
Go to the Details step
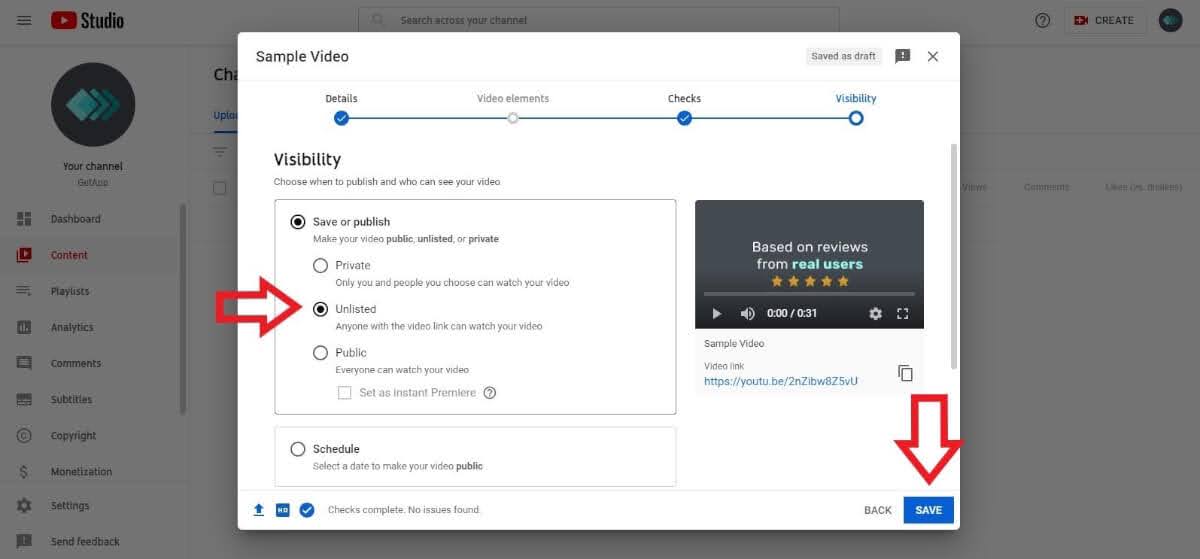pos(341,118)
